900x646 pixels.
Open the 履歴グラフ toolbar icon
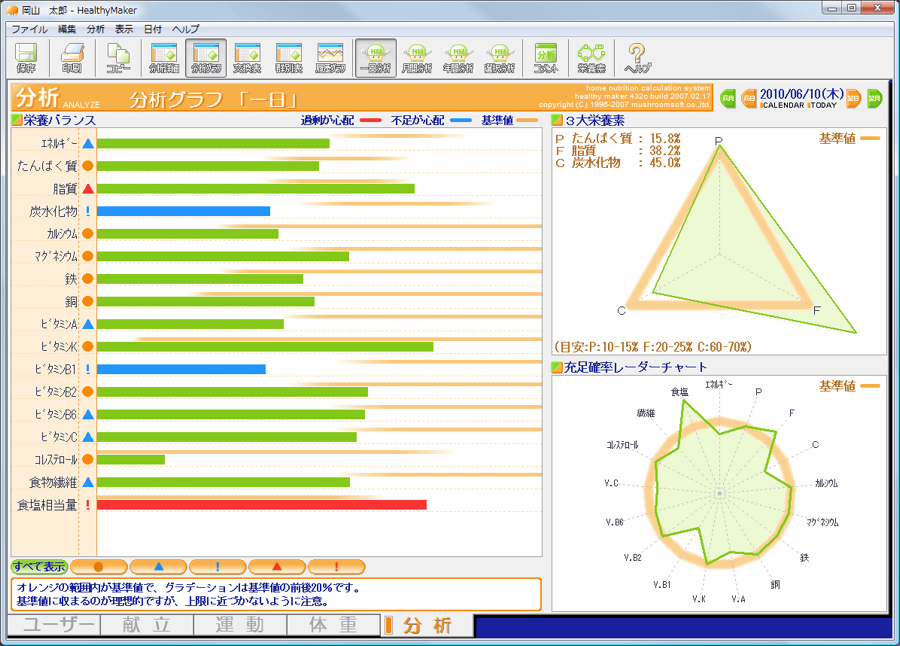tap(330, 57)
